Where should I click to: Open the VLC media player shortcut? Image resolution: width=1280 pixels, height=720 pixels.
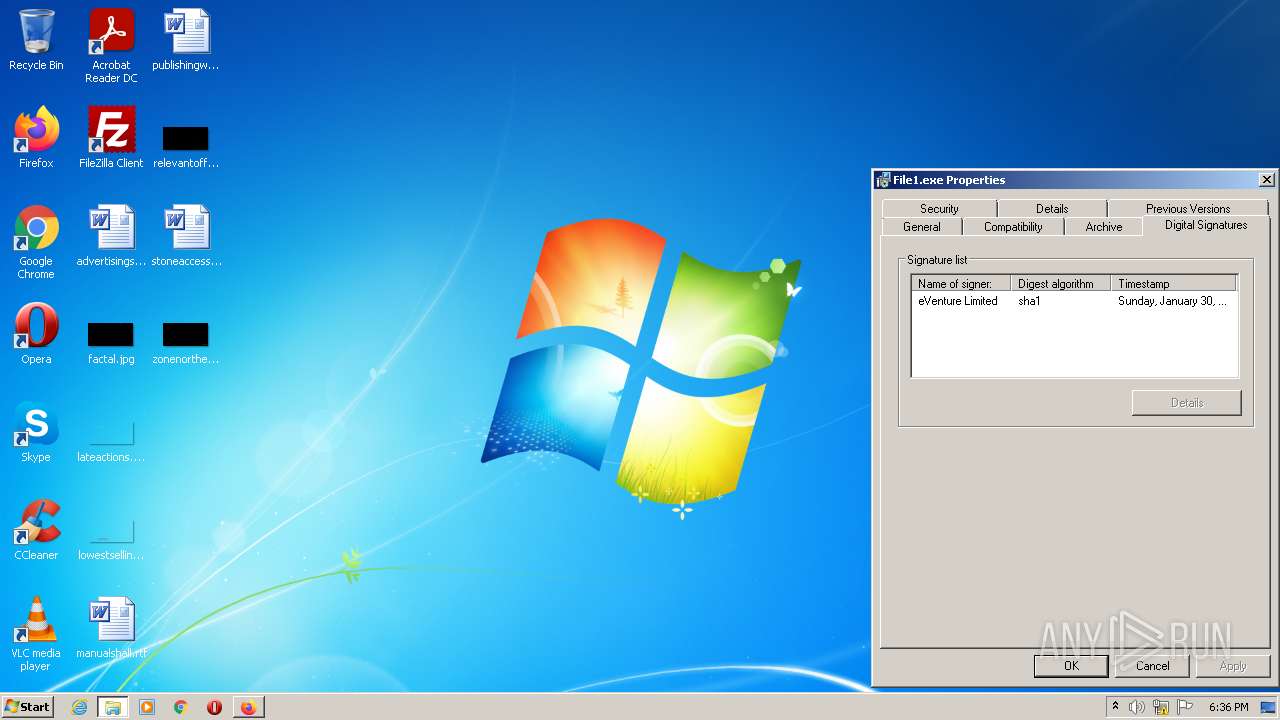tap(36, 634)
